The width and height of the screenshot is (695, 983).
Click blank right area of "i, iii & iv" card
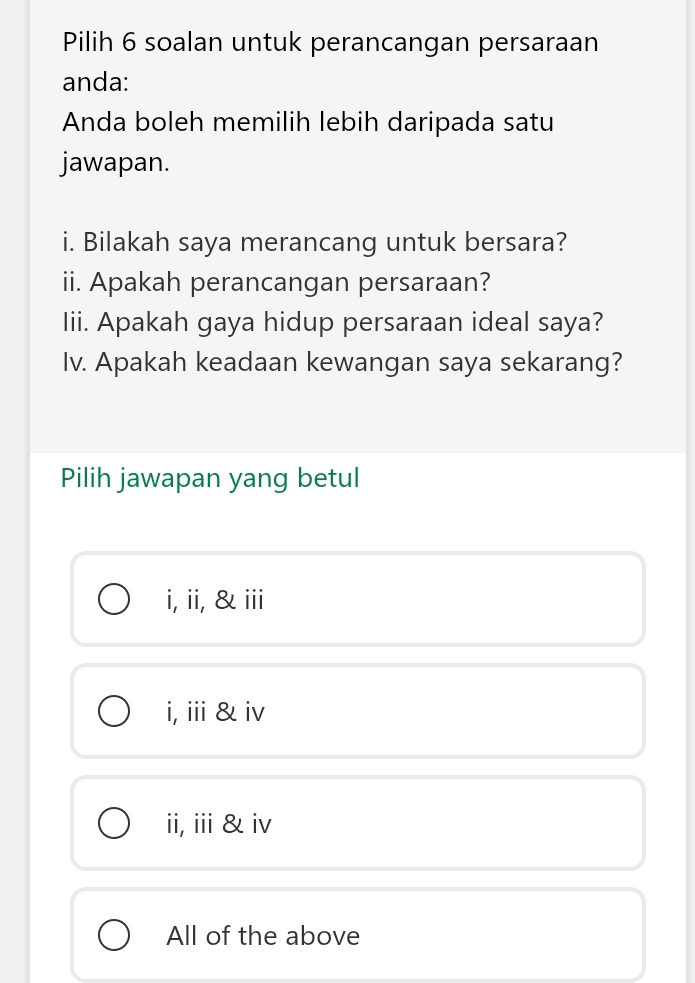click(500, 712)
